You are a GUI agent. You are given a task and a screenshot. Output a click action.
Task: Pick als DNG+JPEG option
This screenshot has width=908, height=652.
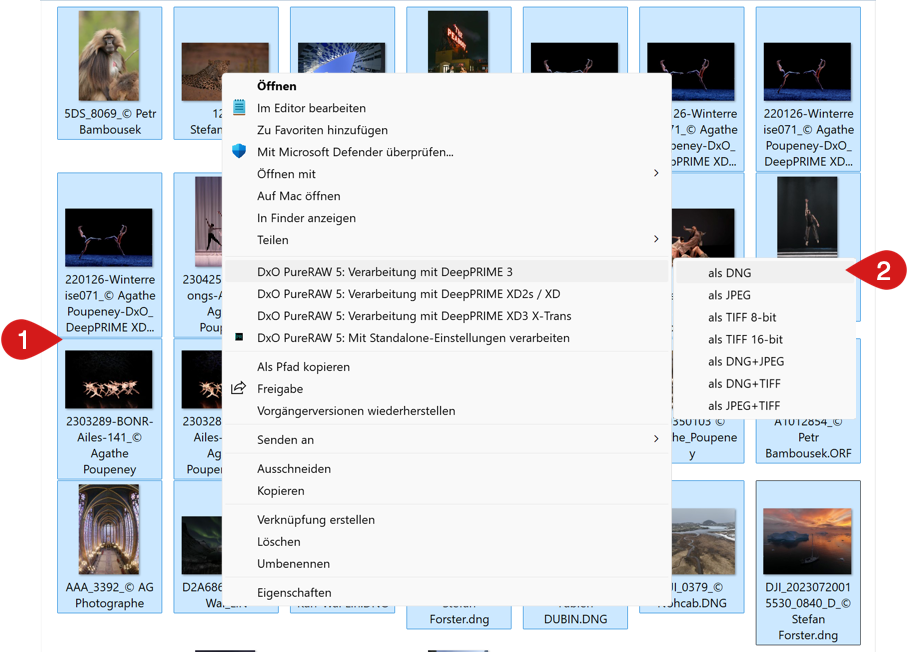point(746,361)
